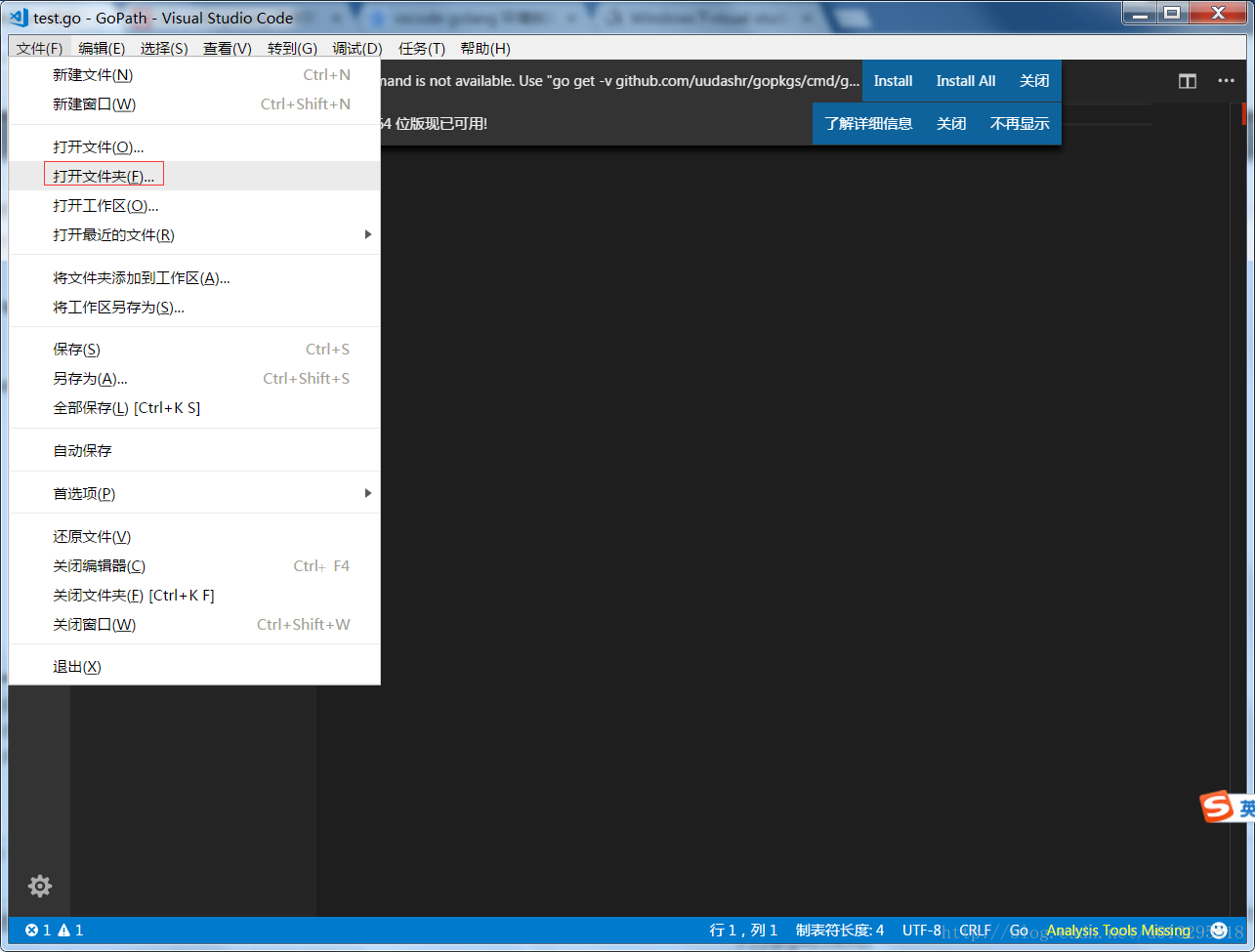Click Analysis Tools Missing warning
This screenshot has width=1255, height=952.
[1118, 931]
